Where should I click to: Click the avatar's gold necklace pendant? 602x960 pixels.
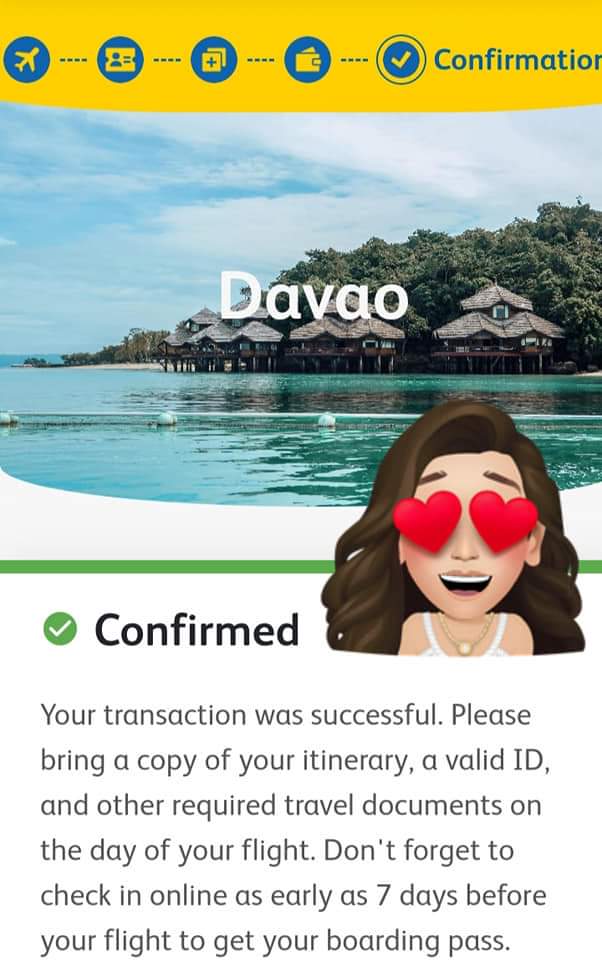(464, 647)
